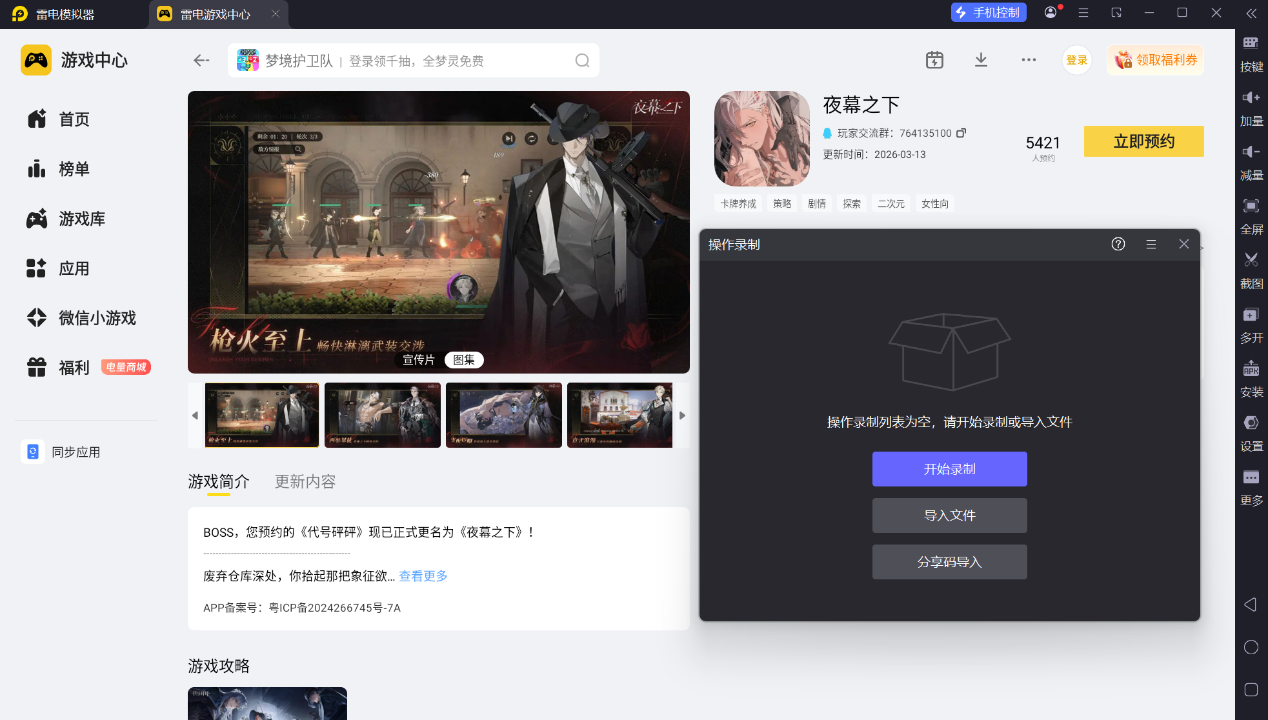Click the search magnifier icon
Viewport: 1268px width, 720px height.
pyautogui.click(x=582, y=60)
